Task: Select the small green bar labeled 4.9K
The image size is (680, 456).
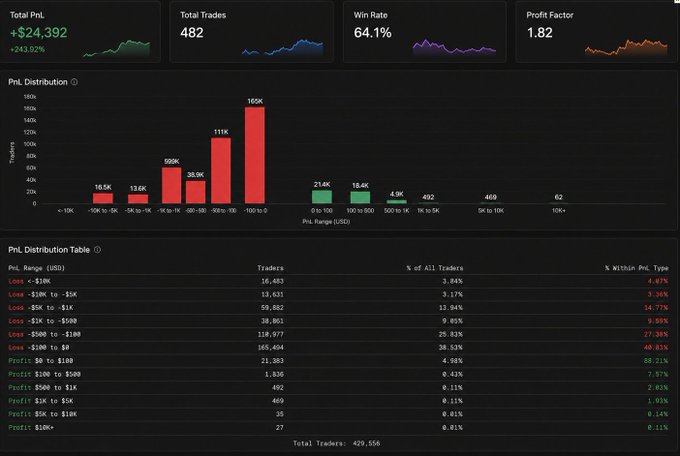Action: (396, 202)
